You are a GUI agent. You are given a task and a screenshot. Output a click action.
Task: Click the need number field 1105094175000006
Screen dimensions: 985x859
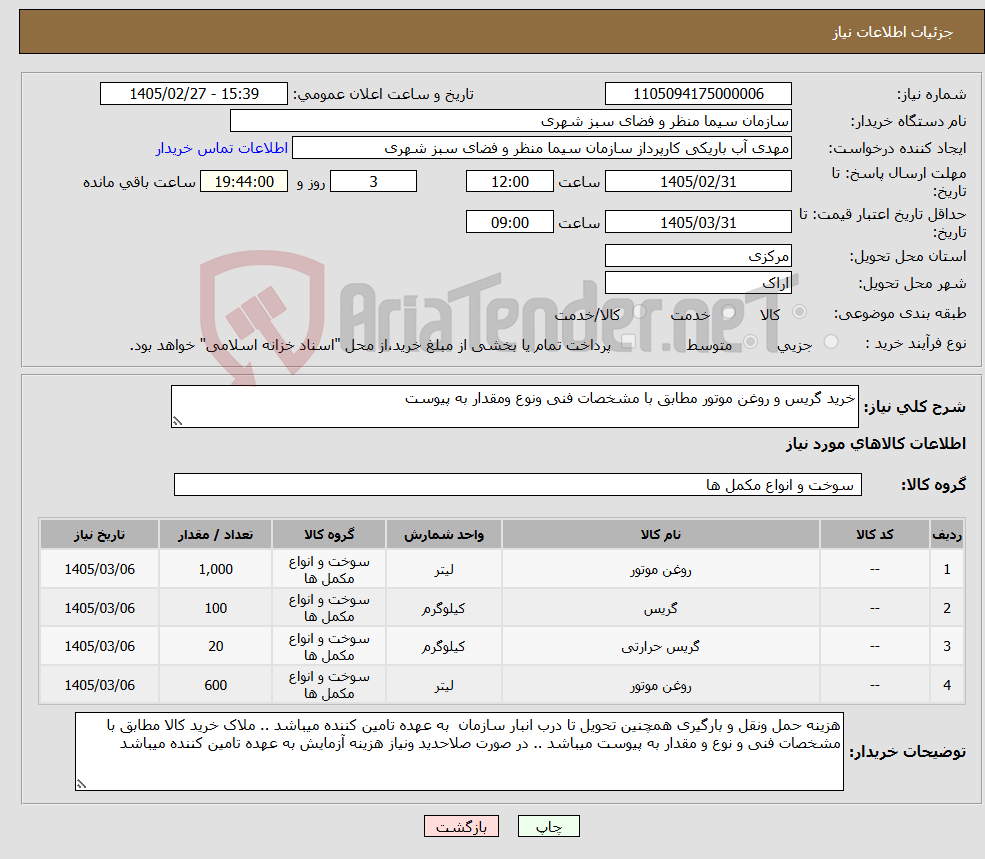pyautogui.click(x=698, y=94)
